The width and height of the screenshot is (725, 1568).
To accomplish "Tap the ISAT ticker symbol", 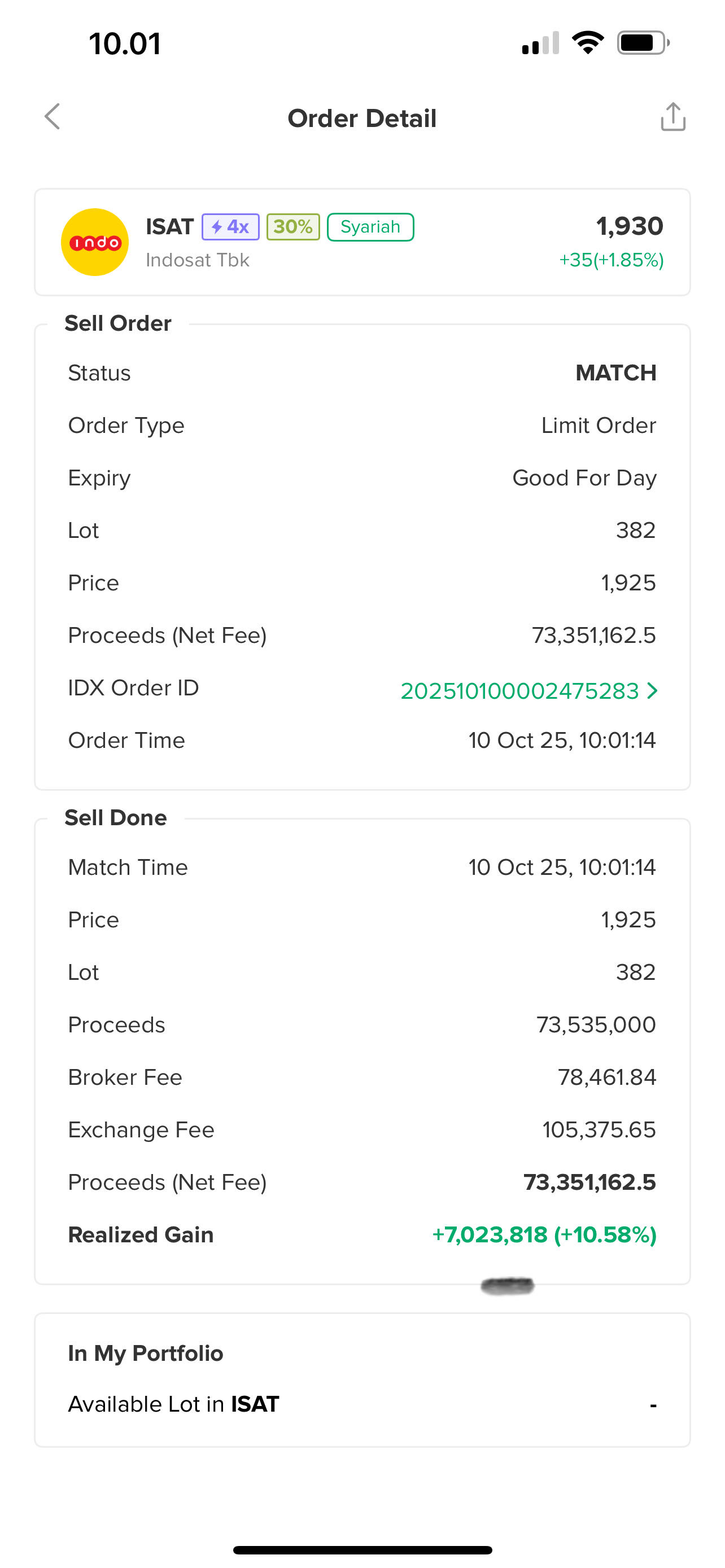I will point(169,227).
